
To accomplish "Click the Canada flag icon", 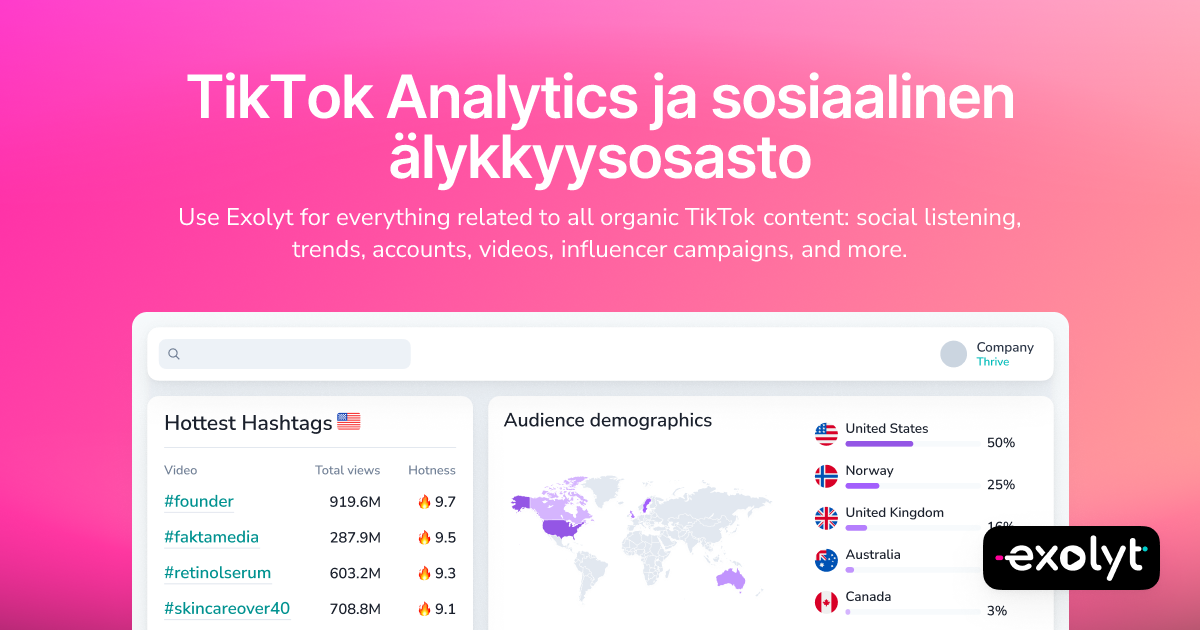I will point(826,602).
